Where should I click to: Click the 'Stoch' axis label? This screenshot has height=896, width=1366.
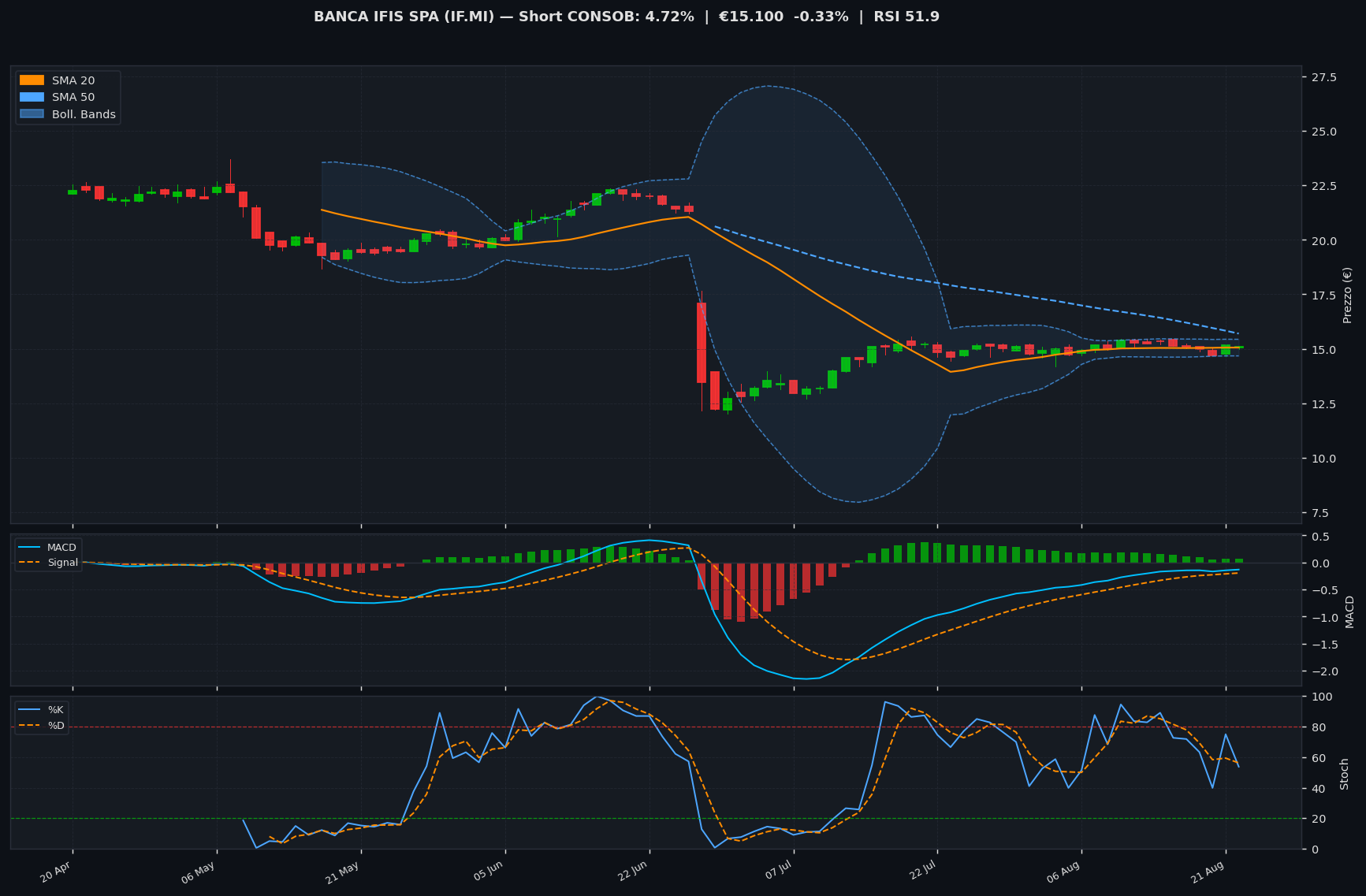point(1345,773)
